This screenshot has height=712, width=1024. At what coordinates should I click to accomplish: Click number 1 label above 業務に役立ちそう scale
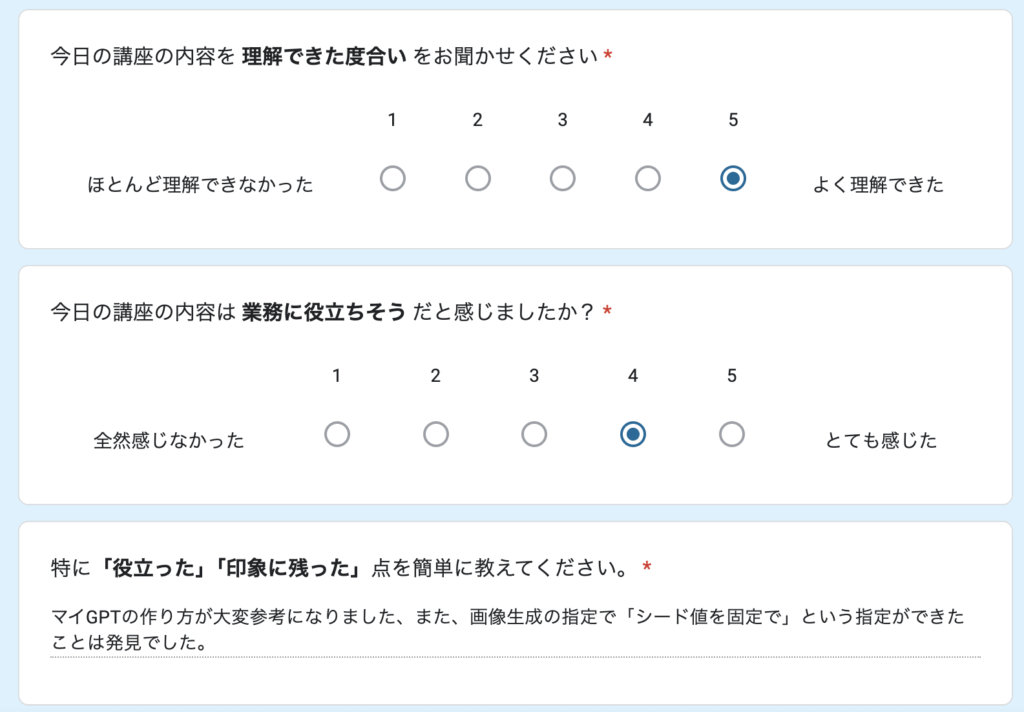[x=337, y=376]
